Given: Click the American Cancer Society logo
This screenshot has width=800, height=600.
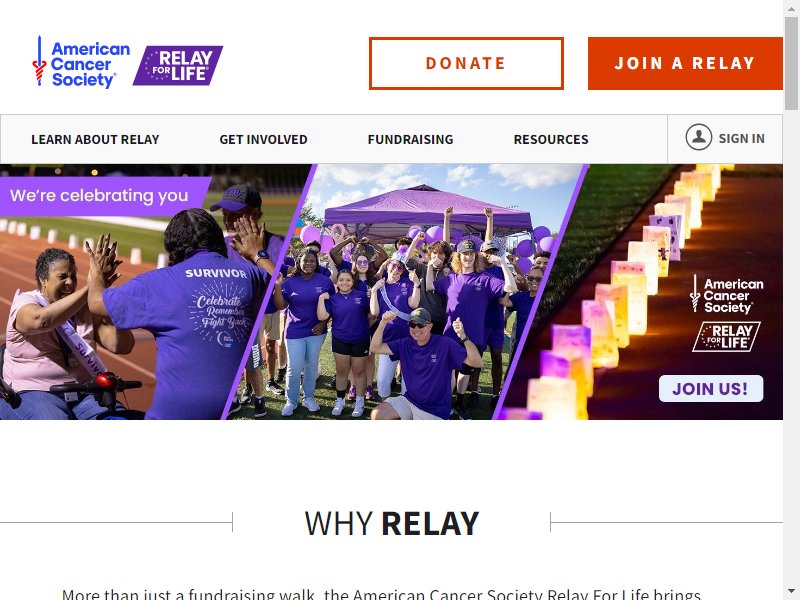Looking at the screenshot, I should tap(81, 63).
